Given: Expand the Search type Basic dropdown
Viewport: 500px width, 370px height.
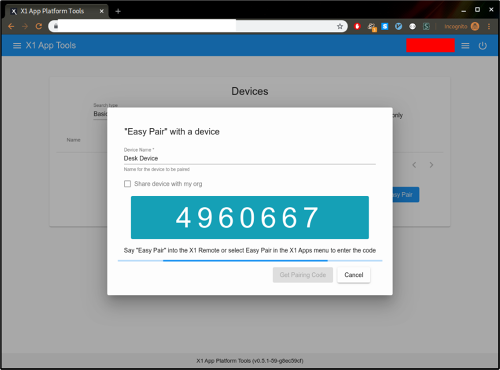Looking at the screenshot, I should (x=100, y=114).
